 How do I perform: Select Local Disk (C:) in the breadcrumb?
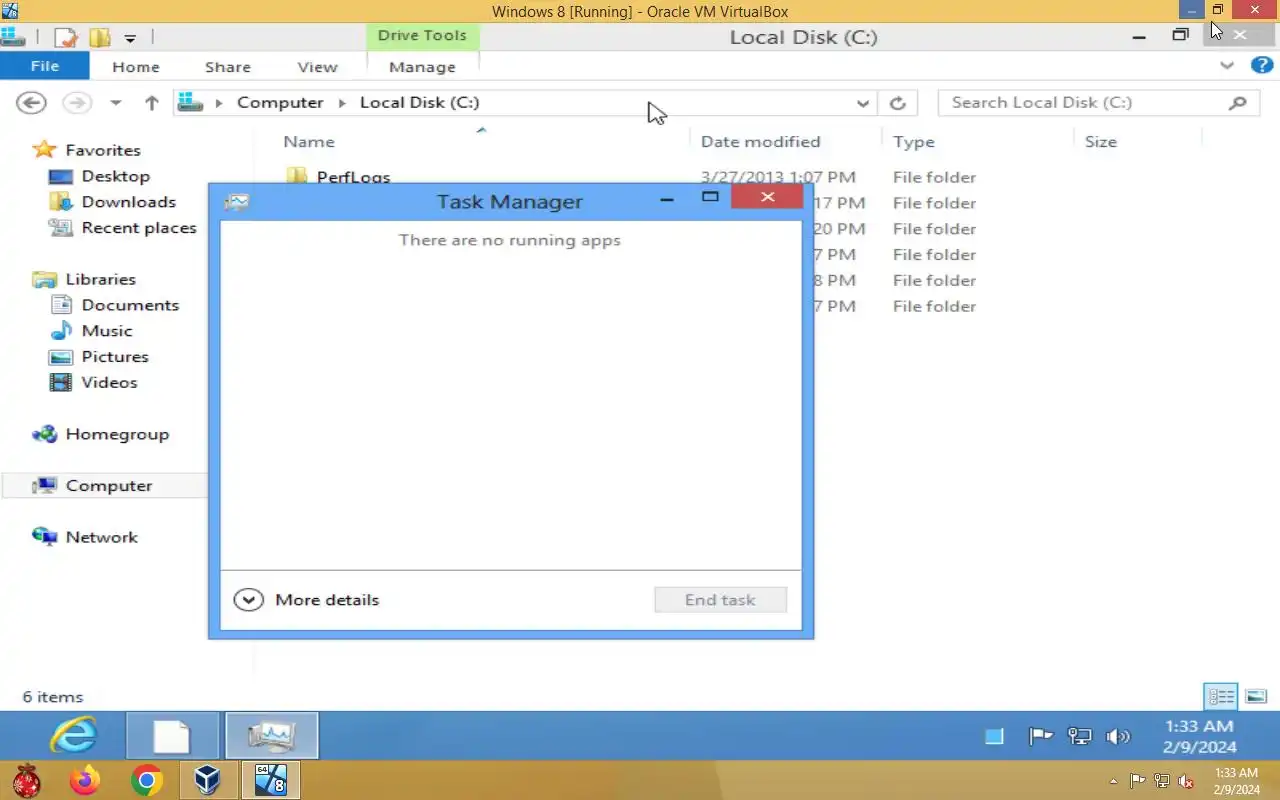click(x=419, y=102)
